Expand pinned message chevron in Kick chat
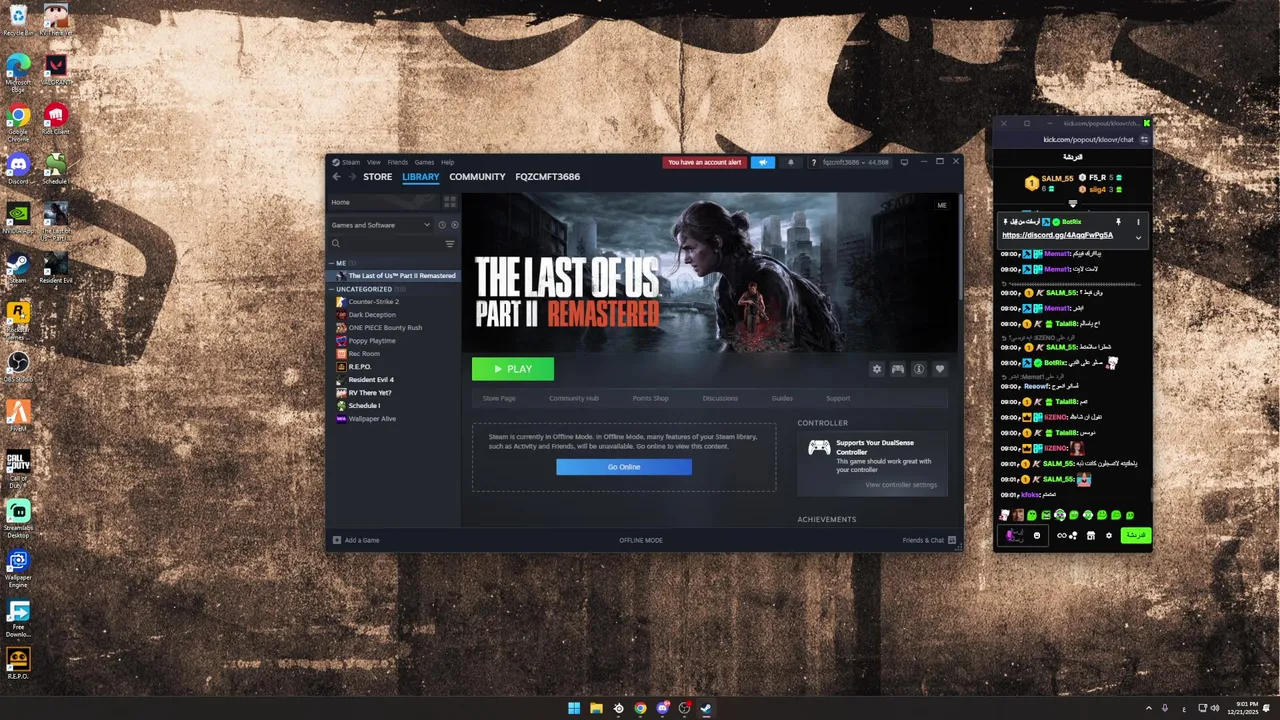This screenshot has width=1280, height=720. point(1138,237)
